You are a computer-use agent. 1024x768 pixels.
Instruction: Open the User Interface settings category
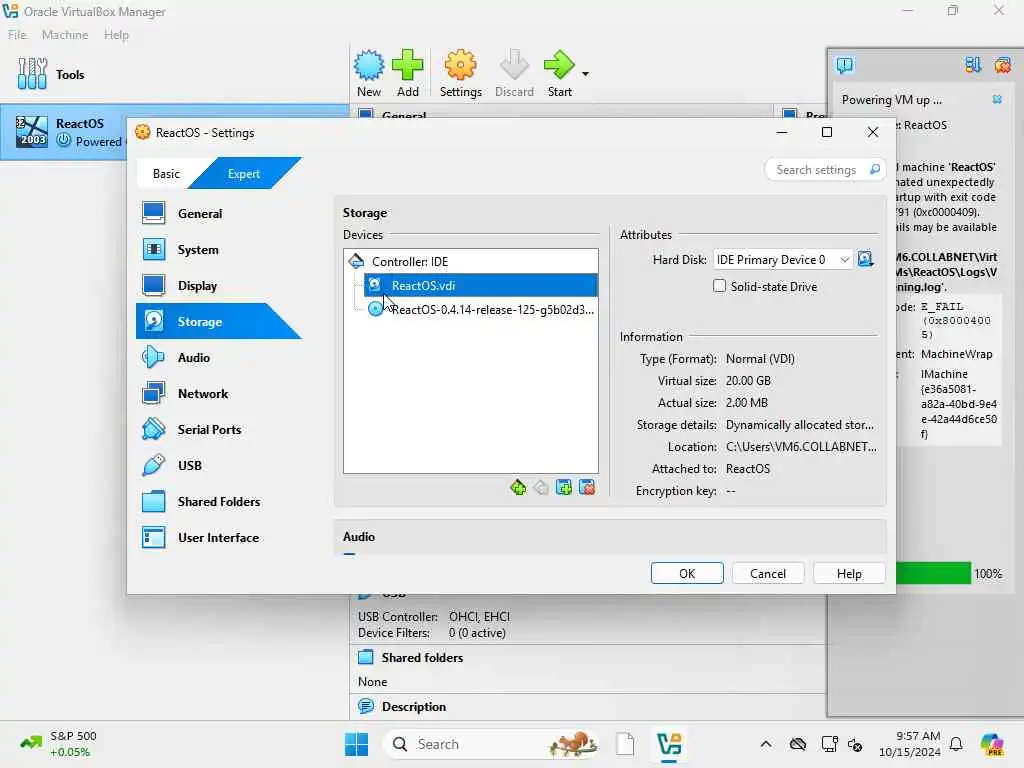(x=219, y=537)
